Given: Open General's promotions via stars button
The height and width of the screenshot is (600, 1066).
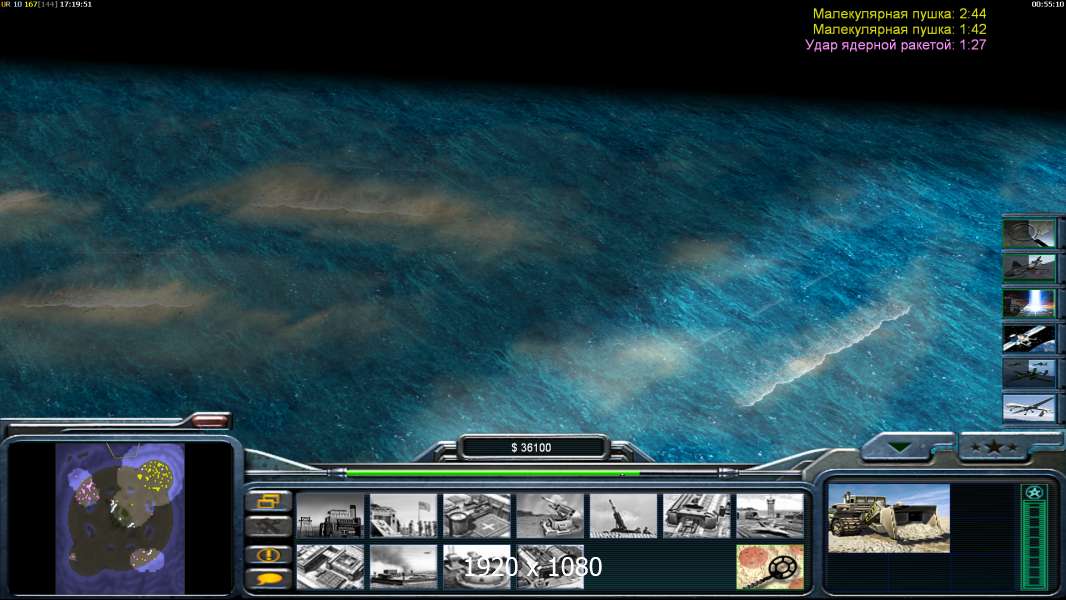Looking at the screenshot, I should click(x=993, y=447).
